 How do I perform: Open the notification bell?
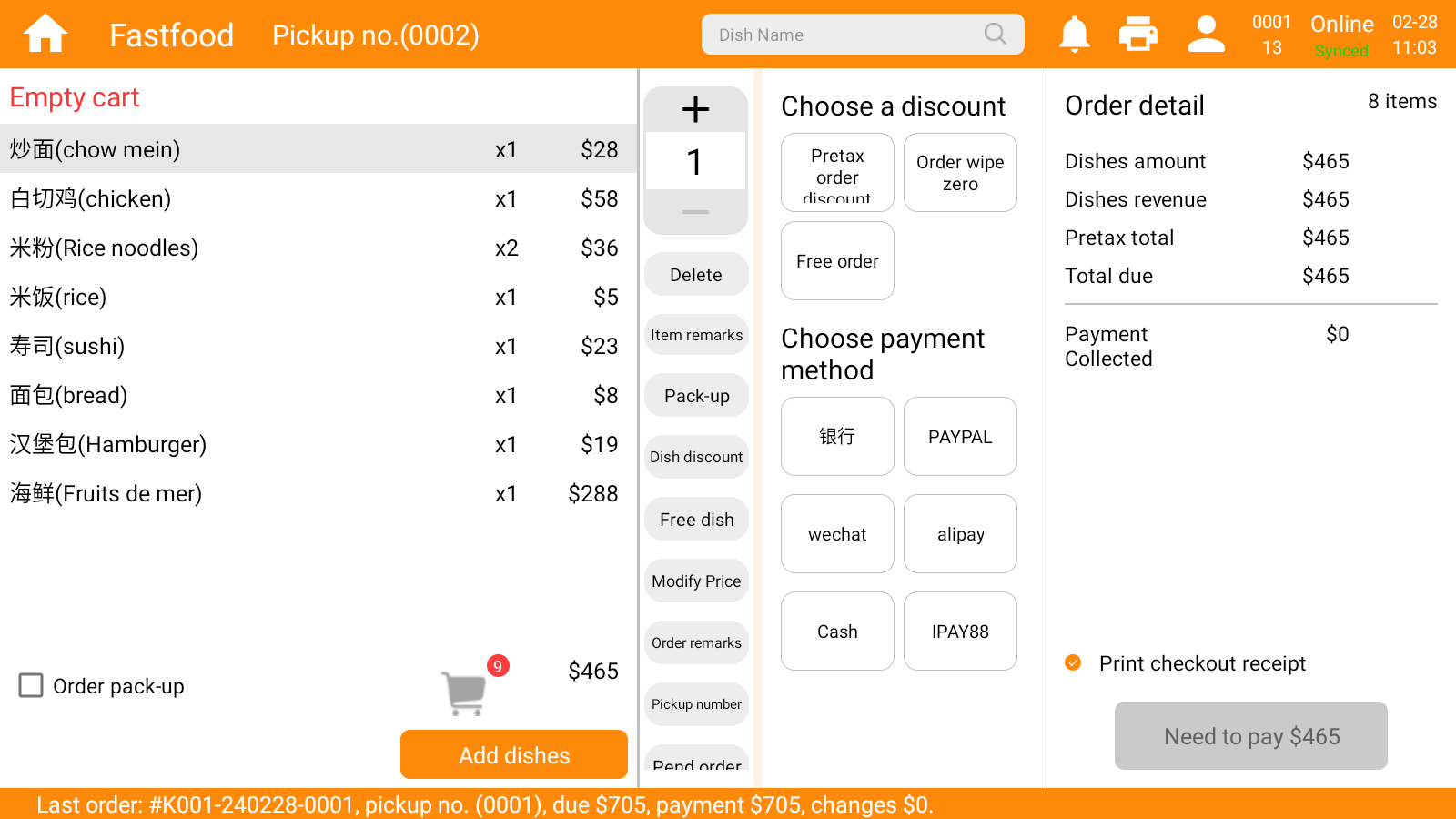[1075, 34]
